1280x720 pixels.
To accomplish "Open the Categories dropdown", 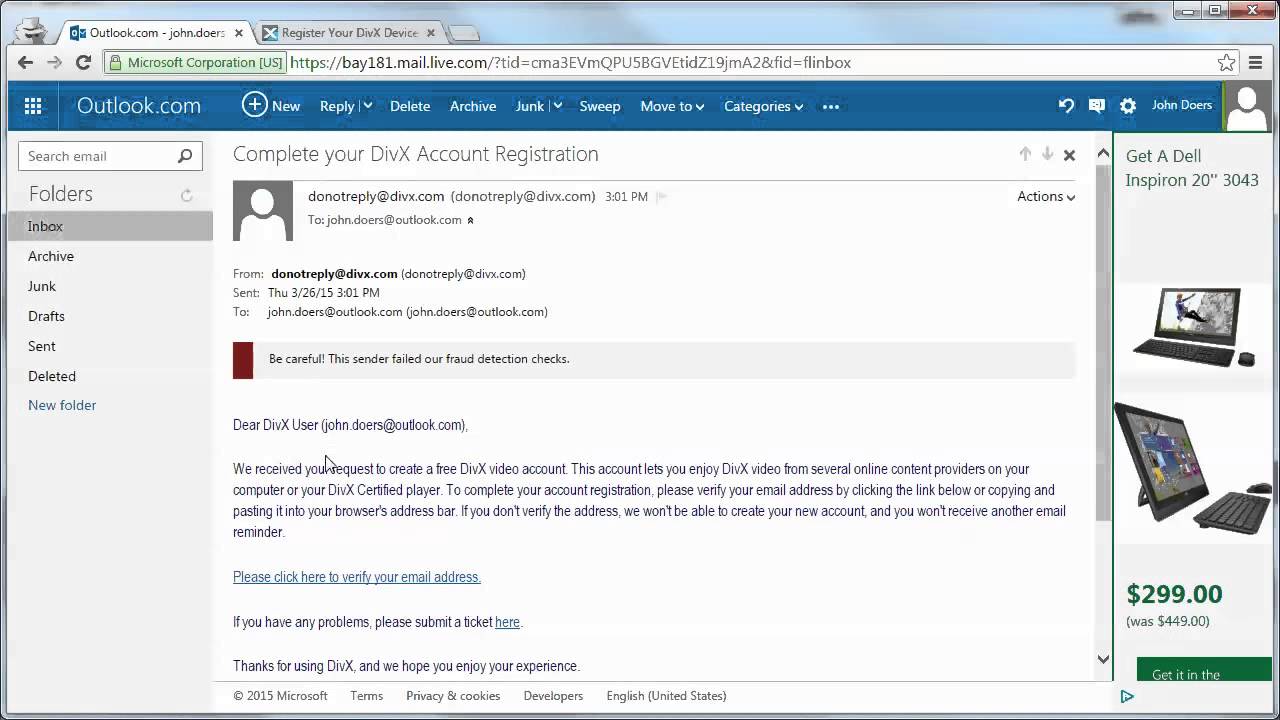I will (764, 106).
